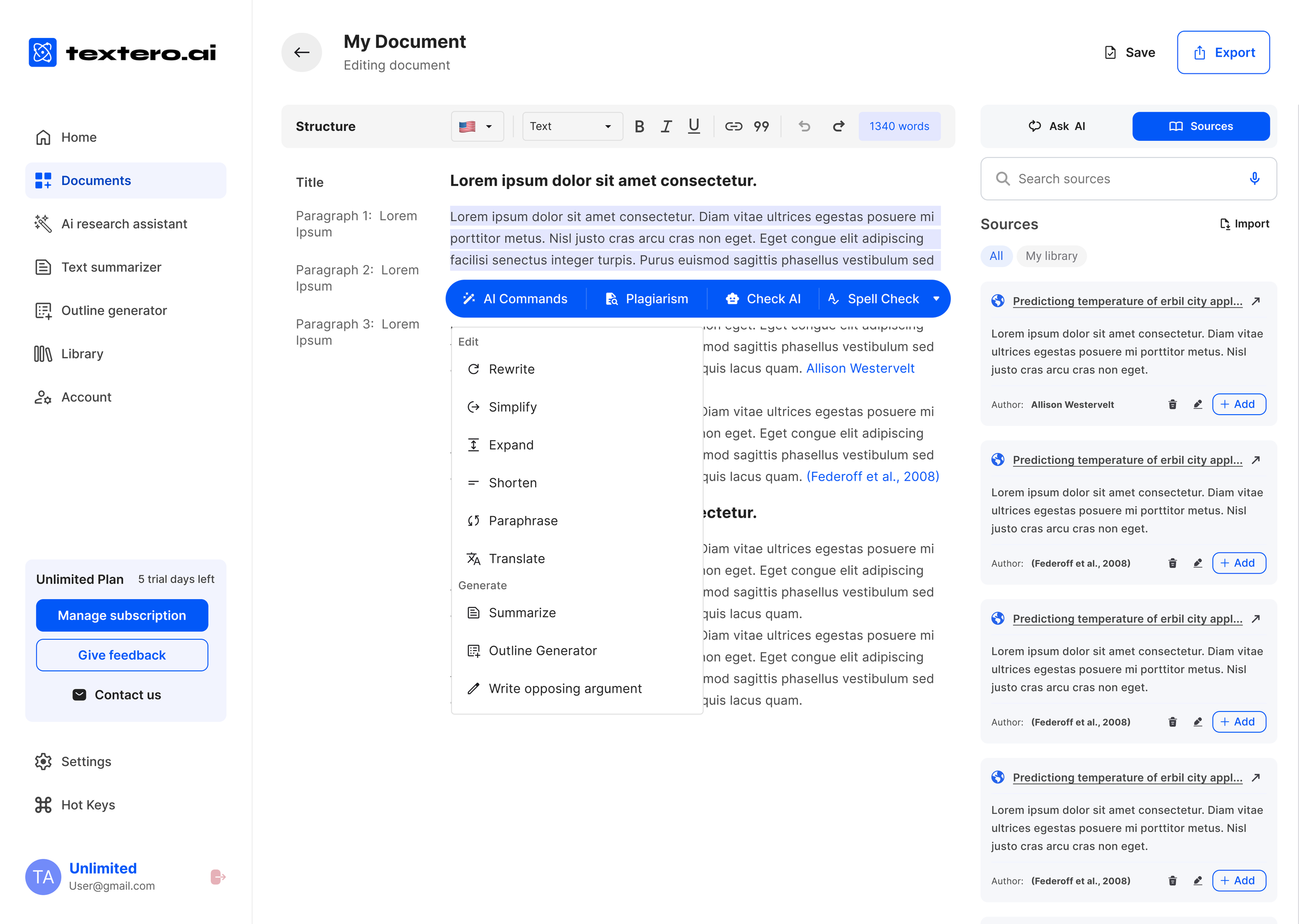Delete the Allison Westervelt source
Screen dimensions: 1299x924
[1172, 404]
